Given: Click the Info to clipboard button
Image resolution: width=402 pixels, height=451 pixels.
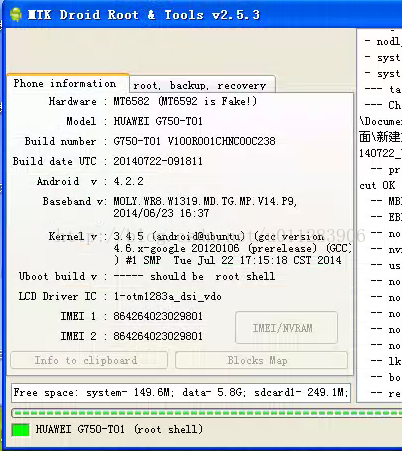Looking at the screenshot, I should click(x=89, y=360).
